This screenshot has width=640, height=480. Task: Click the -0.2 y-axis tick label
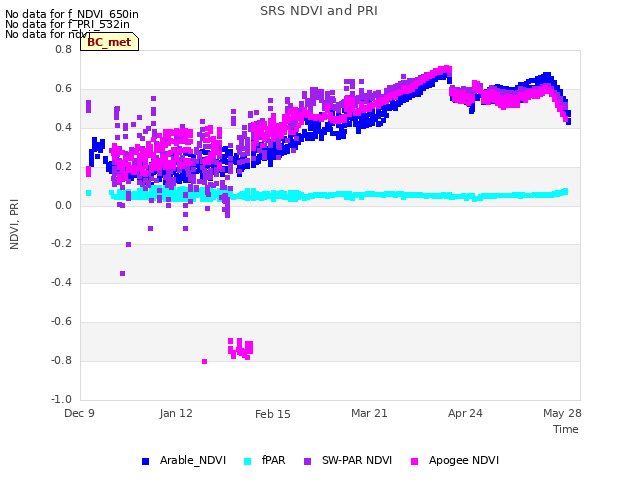coord(61,244)
